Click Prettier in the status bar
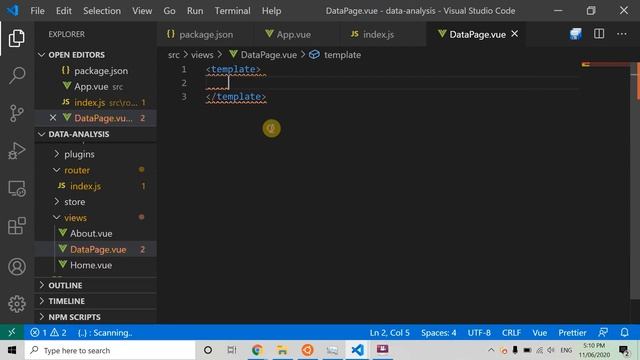The image size is (640, 360). (572, 333)
